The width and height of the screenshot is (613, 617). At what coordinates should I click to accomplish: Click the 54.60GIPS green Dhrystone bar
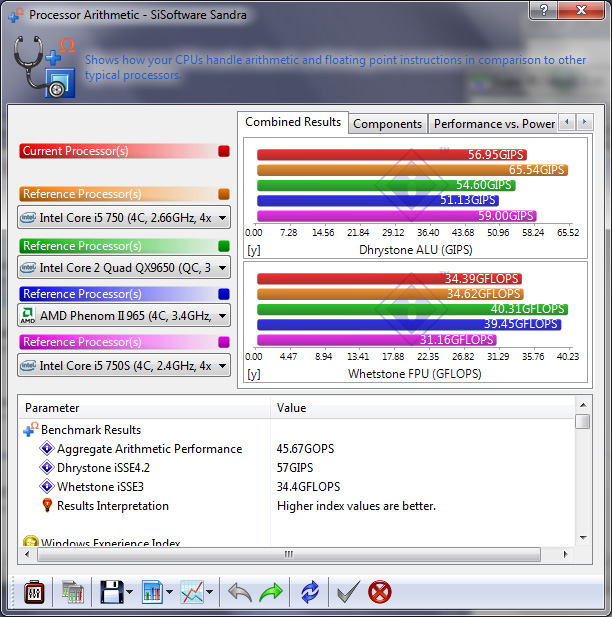(x=386, y=185)
